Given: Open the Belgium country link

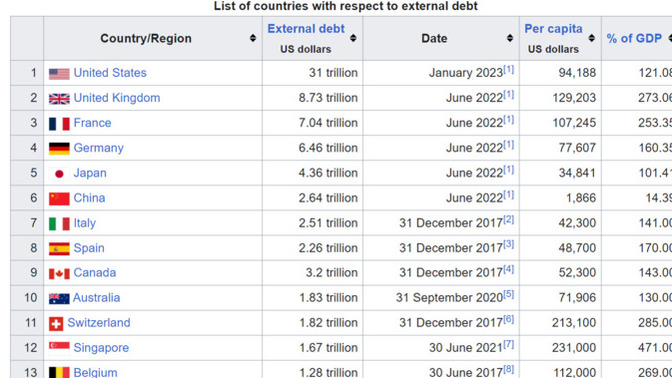Looking at the screenshot, I should [95, 372].
